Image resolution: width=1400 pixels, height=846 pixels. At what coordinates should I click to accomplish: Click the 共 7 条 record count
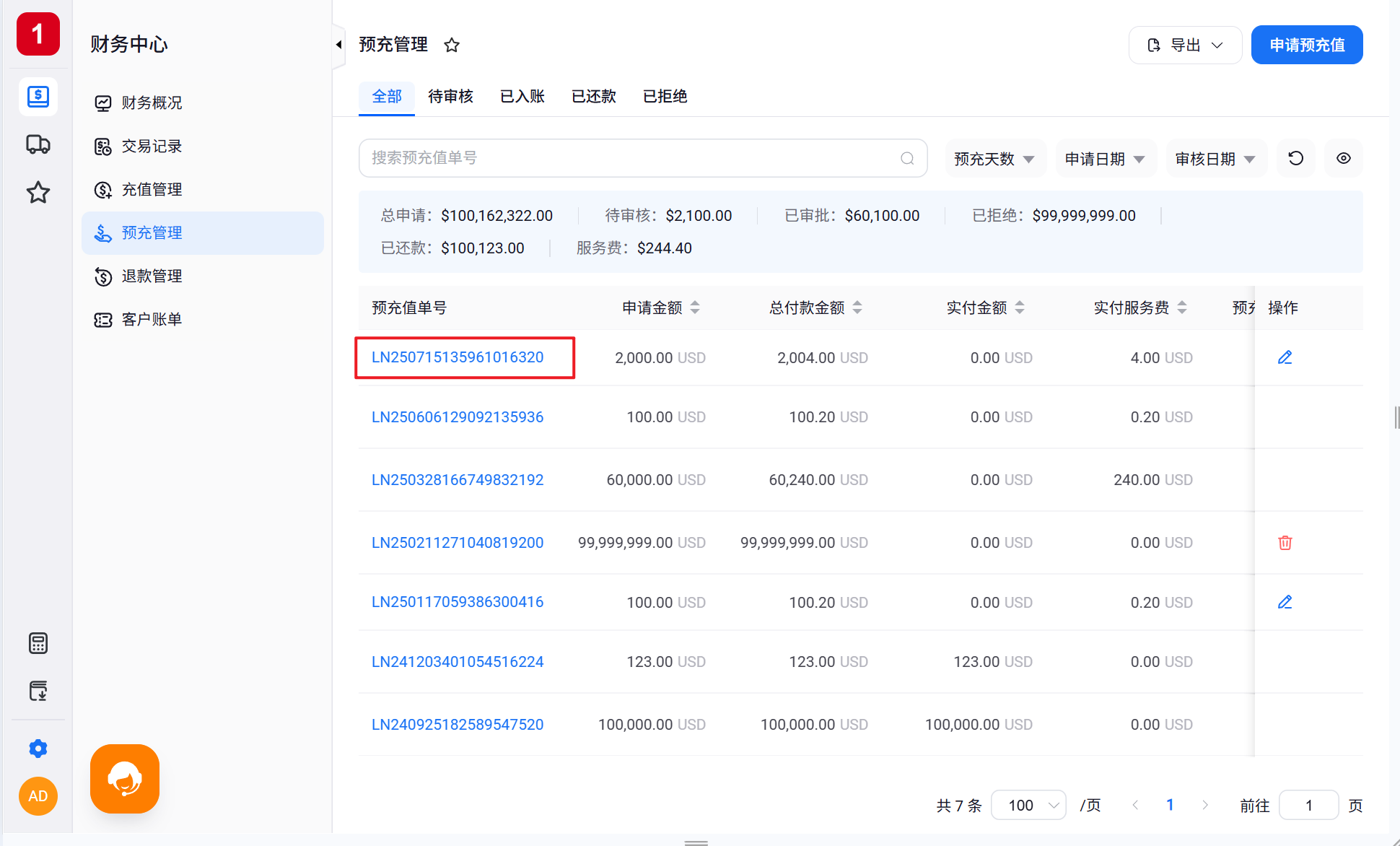[x=959, y=806]
